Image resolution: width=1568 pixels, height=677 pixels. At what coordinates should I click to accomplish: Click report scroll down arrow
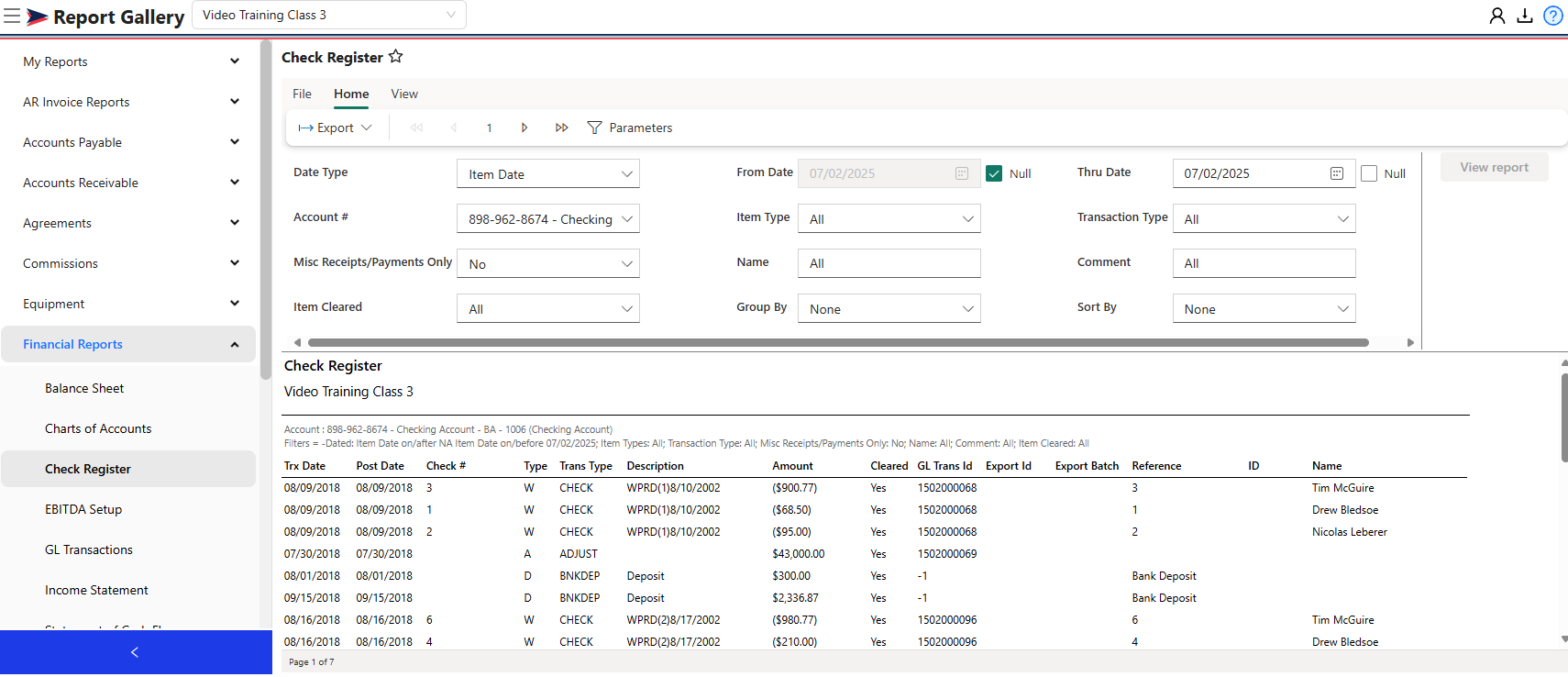[1563, 639]
